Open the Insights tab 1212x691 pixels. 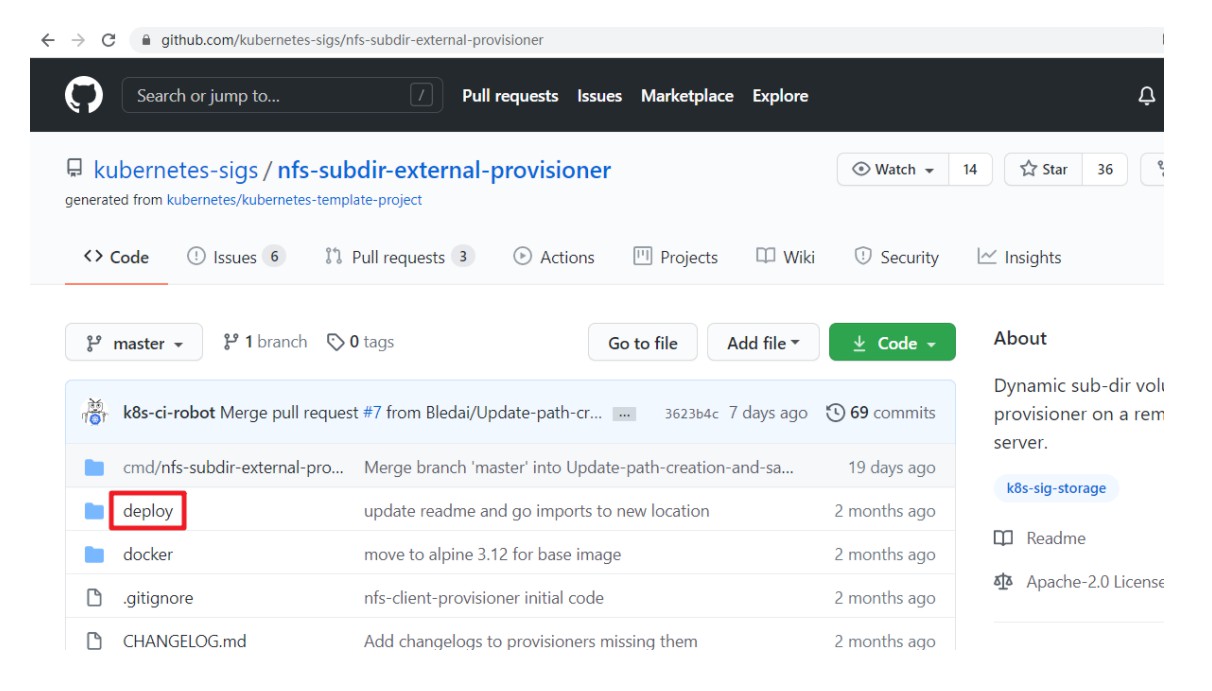1019,257
